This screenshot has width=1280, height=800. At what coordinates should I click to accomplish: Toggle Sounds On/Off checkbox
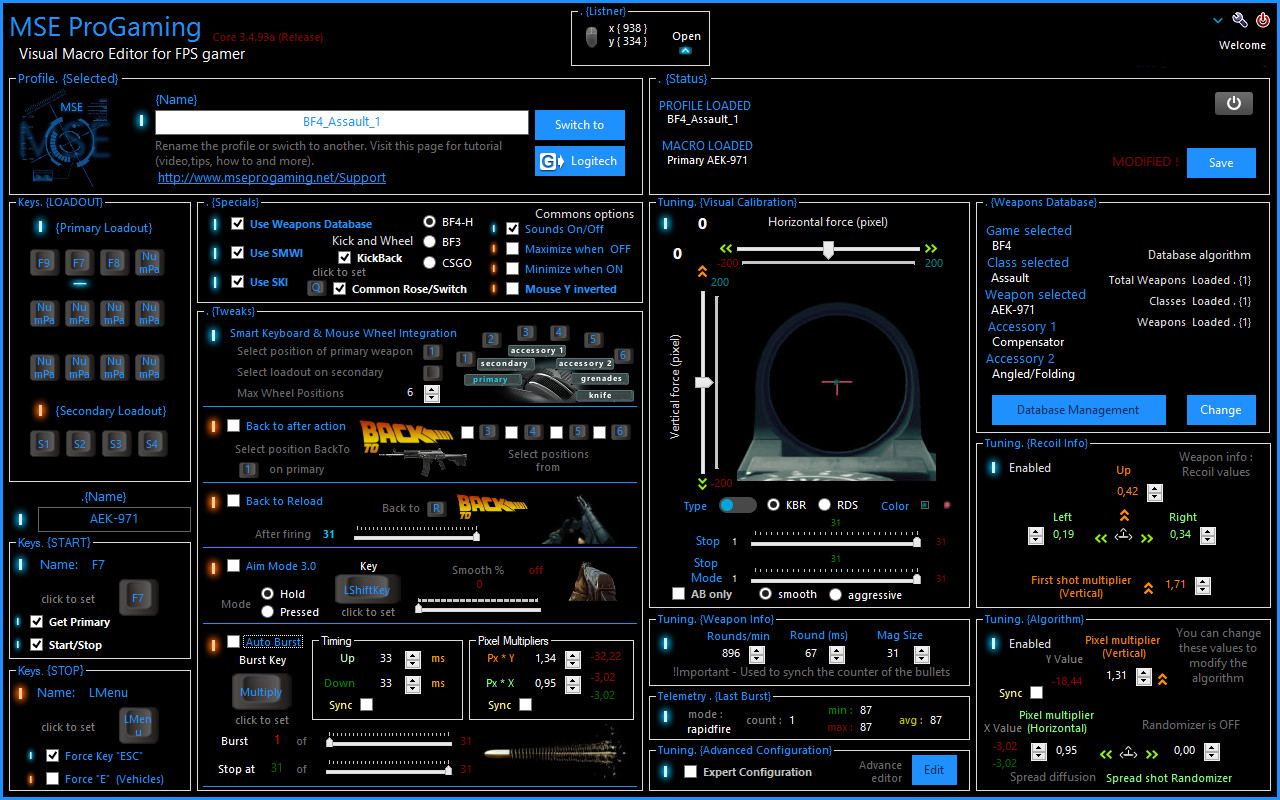click(x=513, y=229)
